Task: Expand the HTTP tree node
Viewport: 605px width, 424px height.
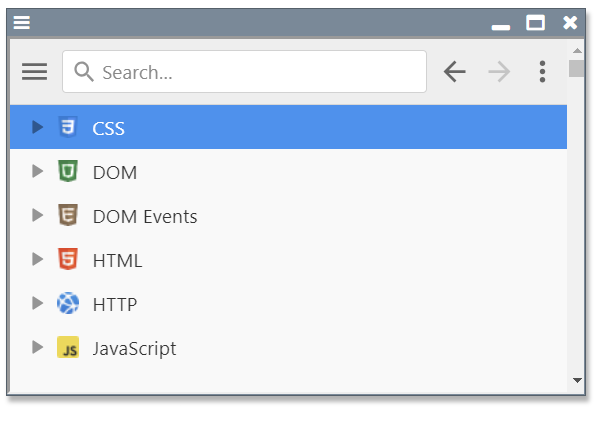Action: pyautogui.click(x=38, y=303)
